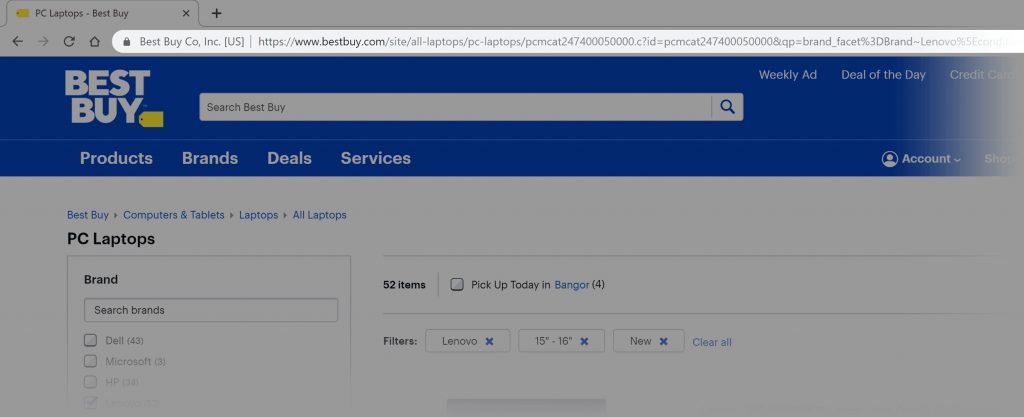Go to Computers & Tablets breadcrumb
Image resolution: width=1024 pixels, height=417 pixels.
tap(174, 215)
